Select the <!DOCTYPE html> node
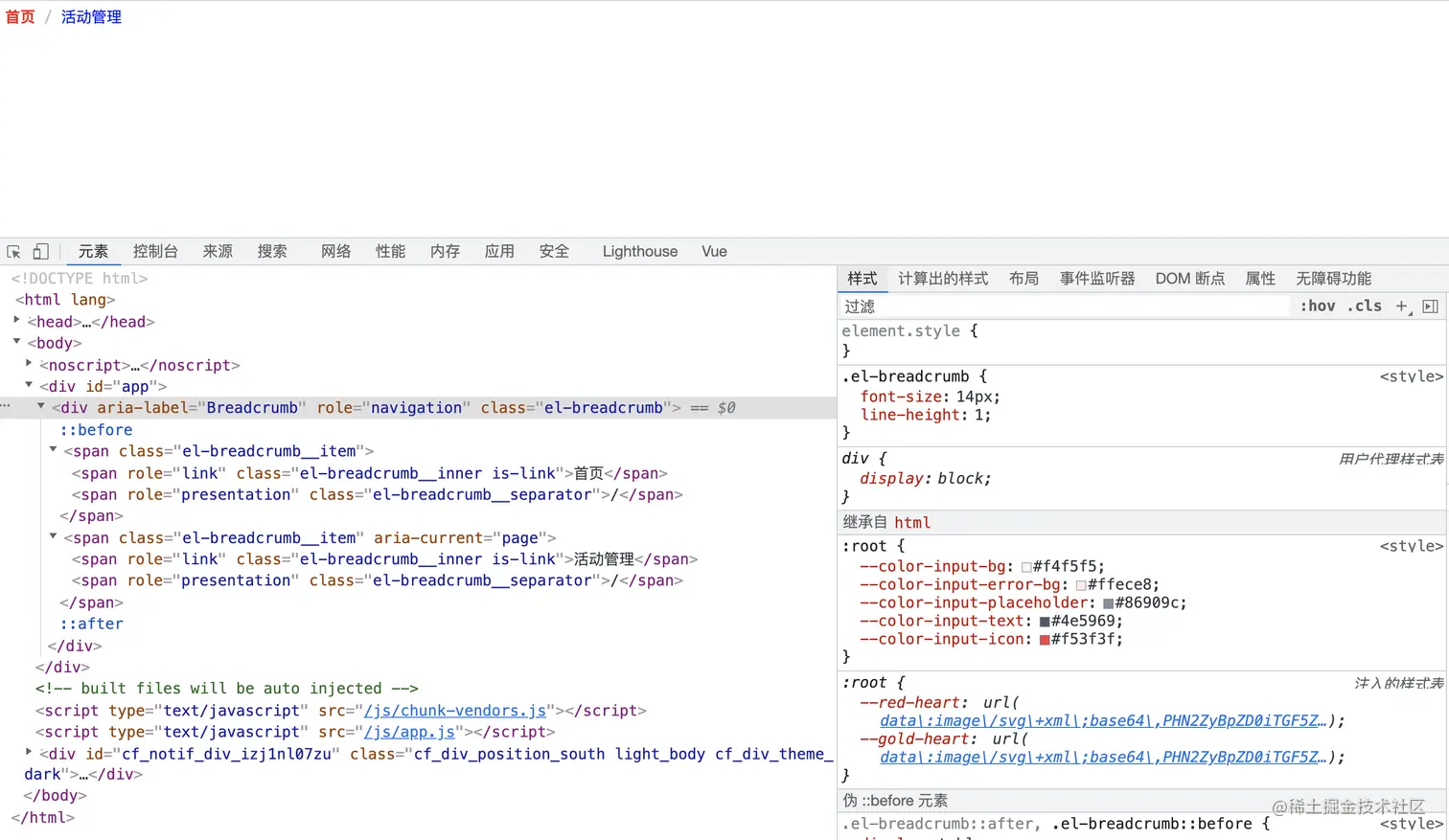Image resolution: width=1449 pixels, height=840 pixels. tap(80, 279)
